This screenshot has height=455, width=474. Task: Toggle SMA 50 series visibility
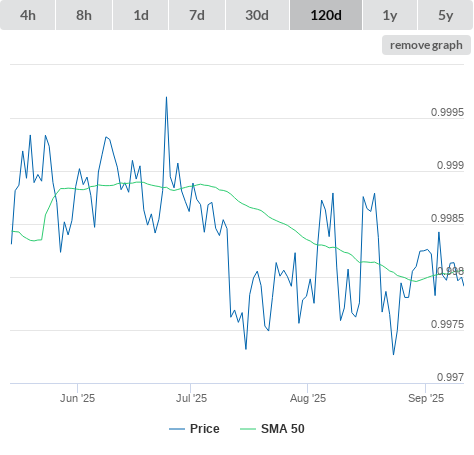click(283, 429)
